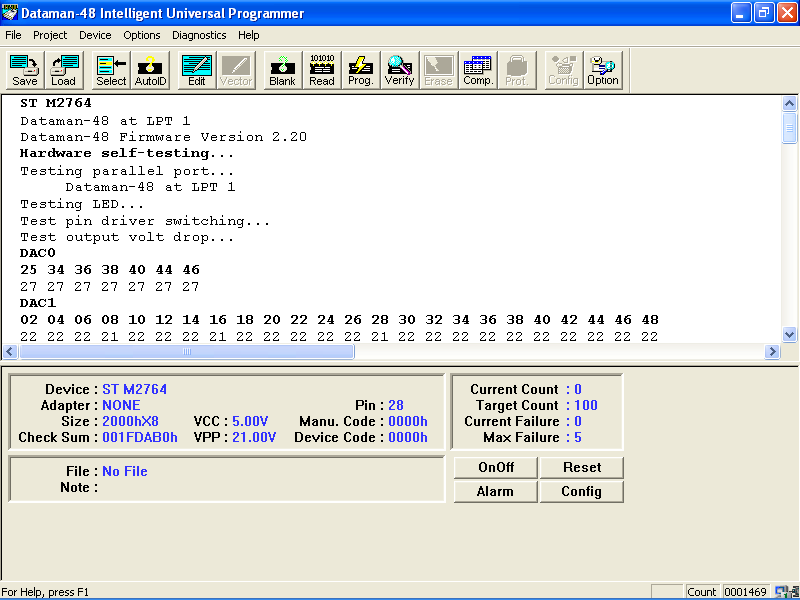Image resolution: width=800 pixels, height=600 pixels.
Task: Click the greyed Erase toolbar icon
Action: [439, 70]
